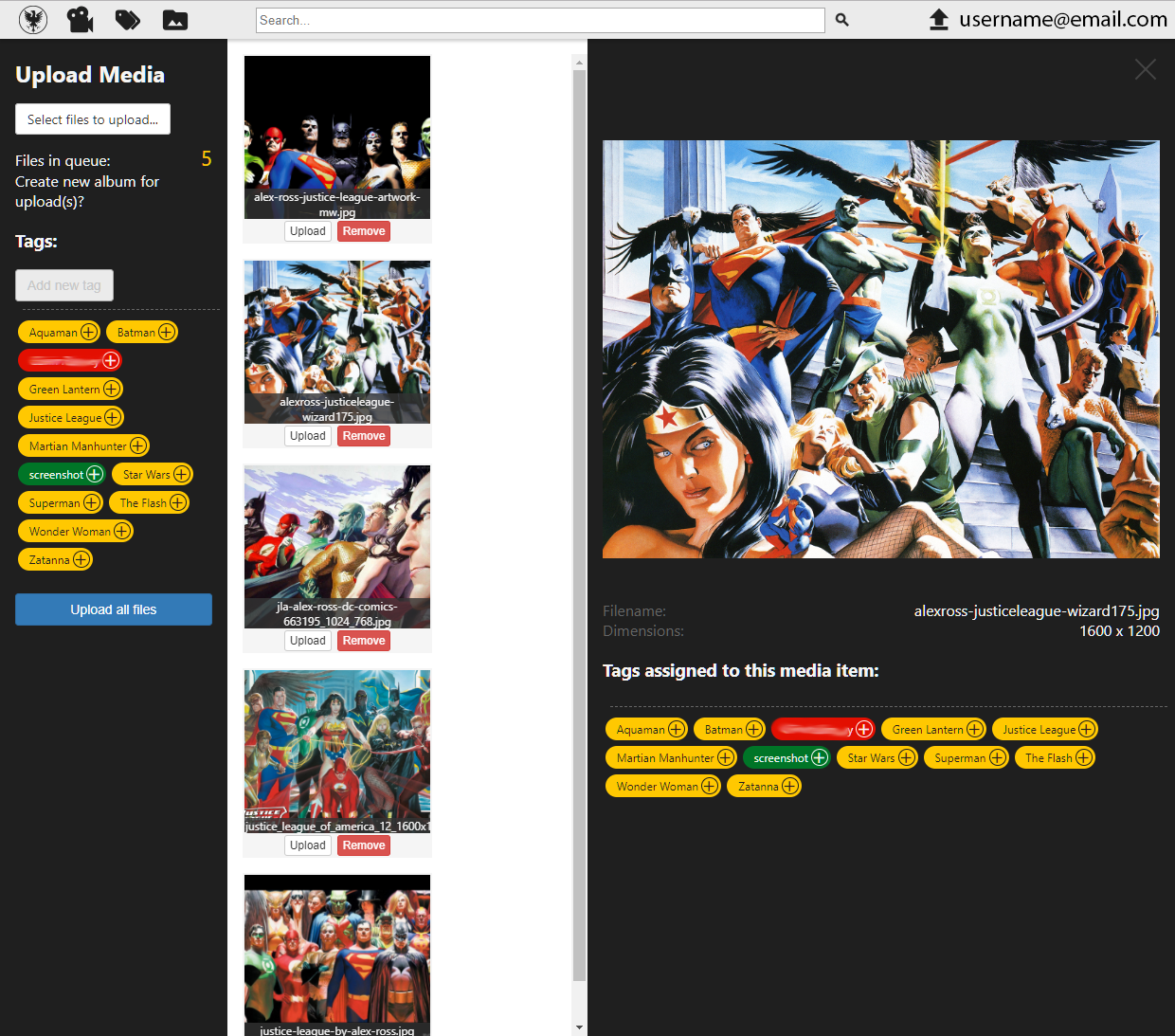Image resolution: width=1175 pixels, height=1036 pixels.
Task: Open the eagle crest home logo
Action: [33, 20]
